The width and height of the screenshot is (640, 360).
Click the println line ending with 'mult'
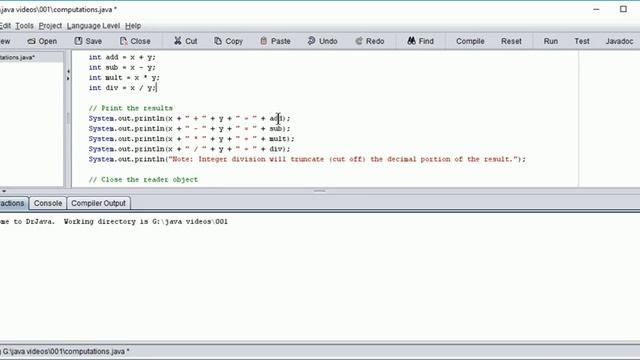[x=191, y=139]
